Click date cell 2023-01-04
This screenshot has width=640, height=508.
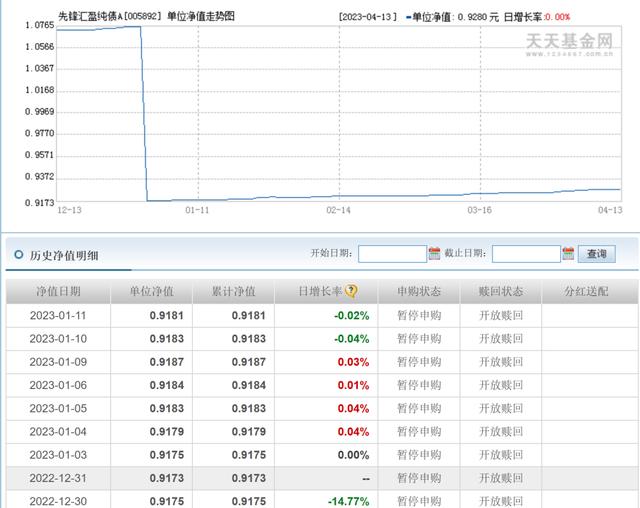click(58, 432)
